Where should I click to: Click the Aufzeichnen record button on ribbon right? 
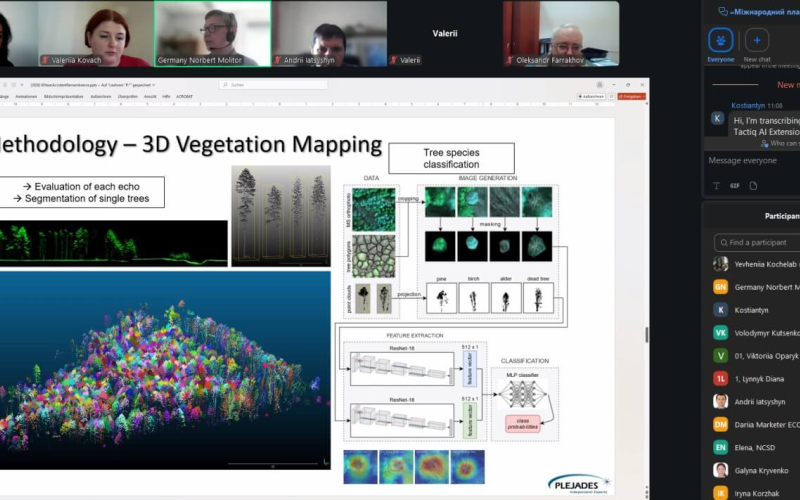[591, 96]
